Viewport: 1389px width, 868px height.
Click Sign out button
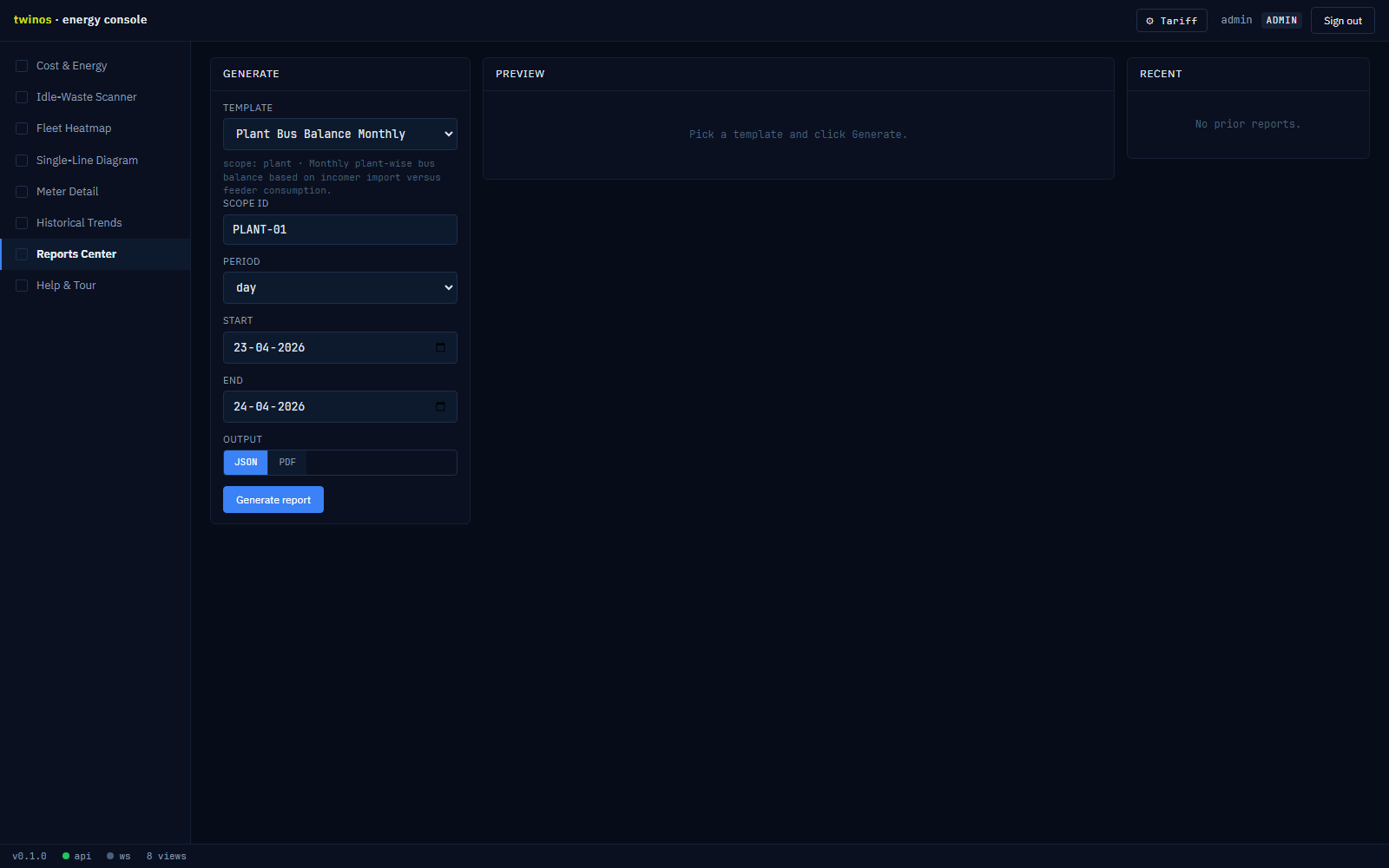[x=1343, y=21]
